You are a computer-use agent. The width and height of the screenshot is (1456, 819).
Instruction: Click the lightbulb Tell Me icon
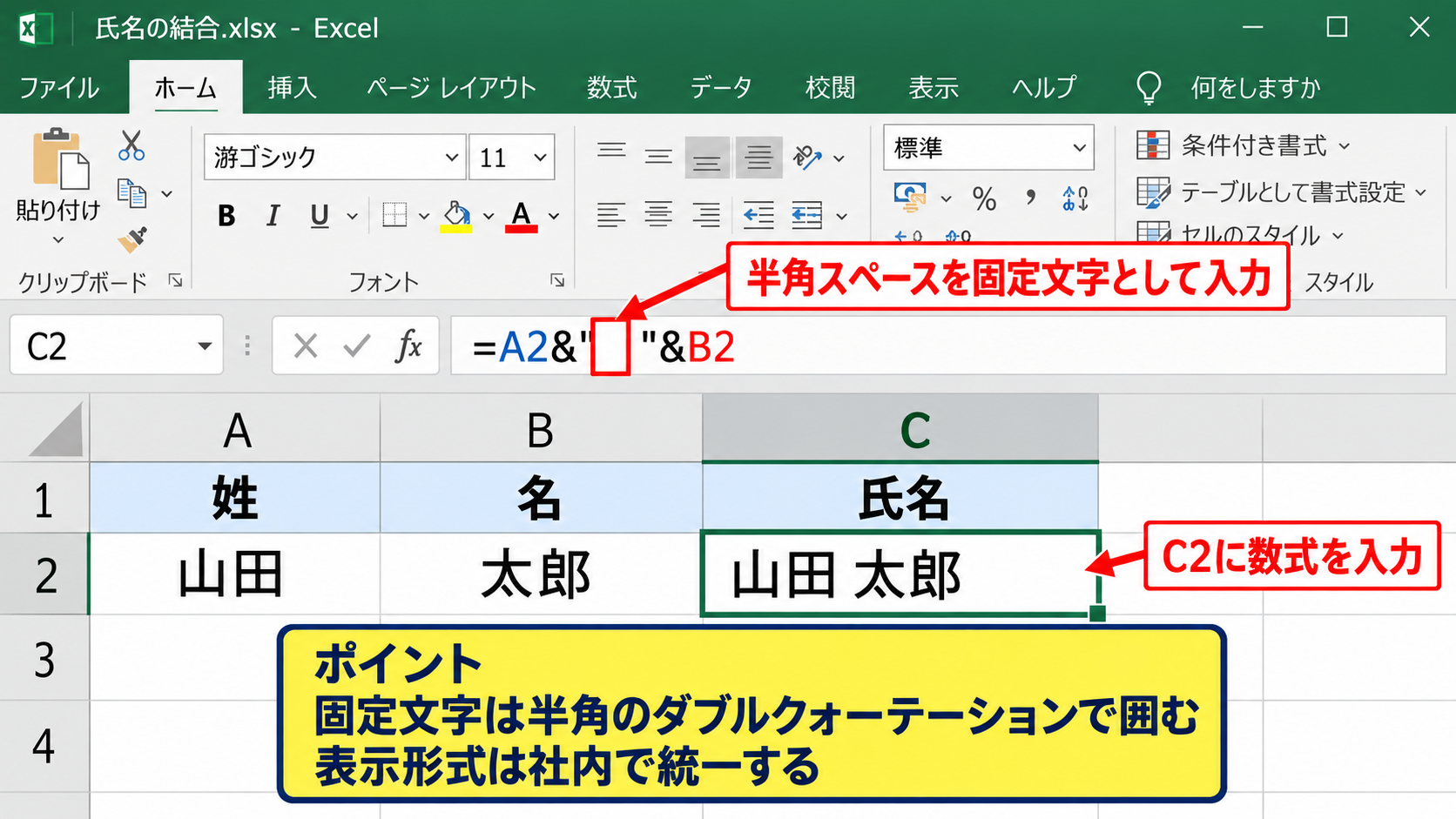[x=1149, y=87]
